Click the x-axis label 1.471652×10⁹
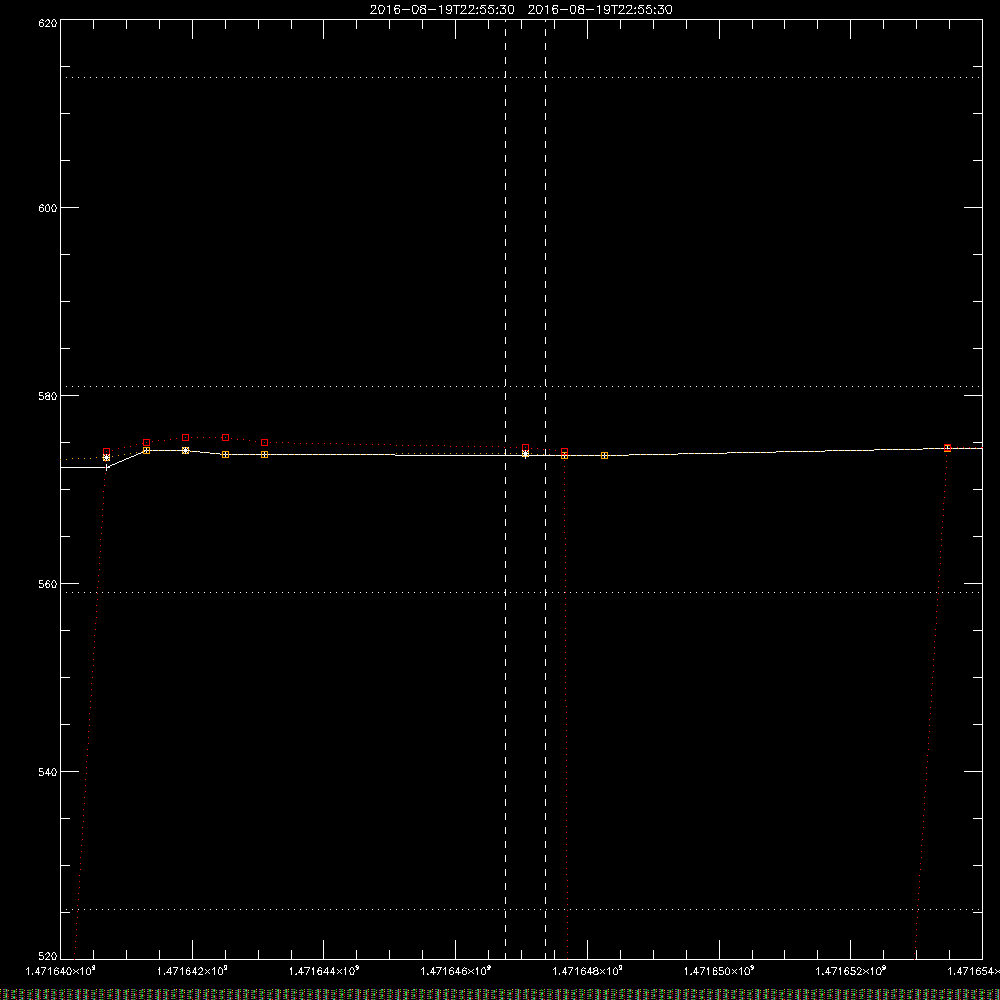 click(851, 971)
